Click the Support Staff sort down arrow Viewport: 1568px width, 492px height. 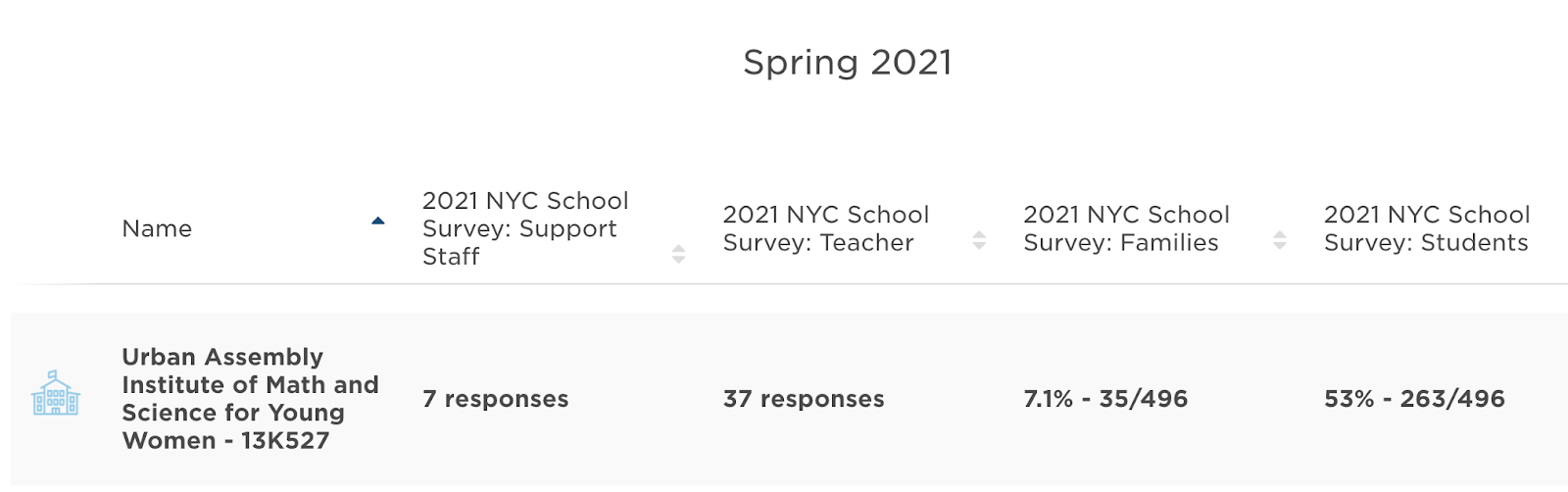click(678, 261)
